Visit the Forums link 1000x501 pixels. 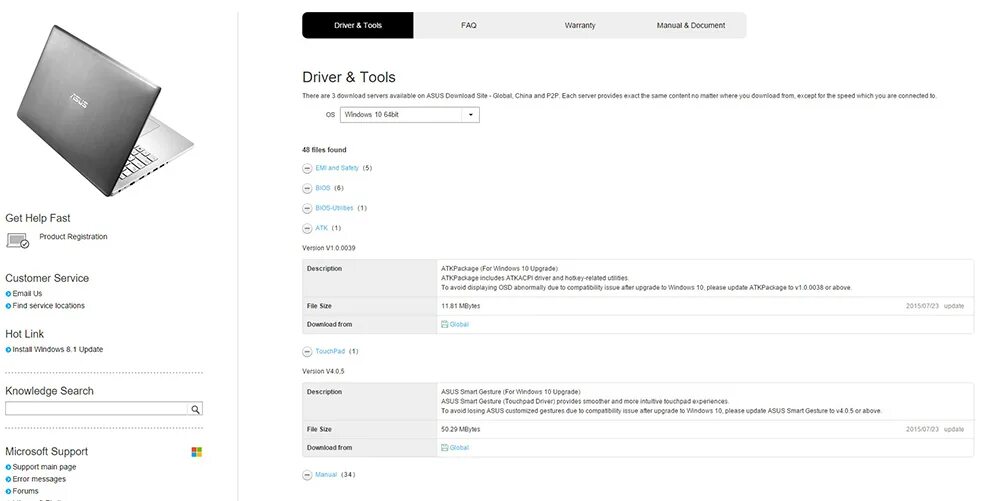point(26,491)
